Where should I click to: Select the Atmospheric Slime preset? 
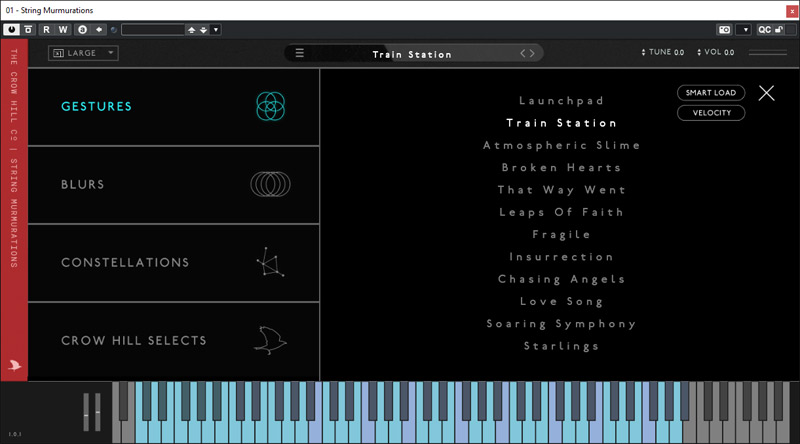(561, 145)
